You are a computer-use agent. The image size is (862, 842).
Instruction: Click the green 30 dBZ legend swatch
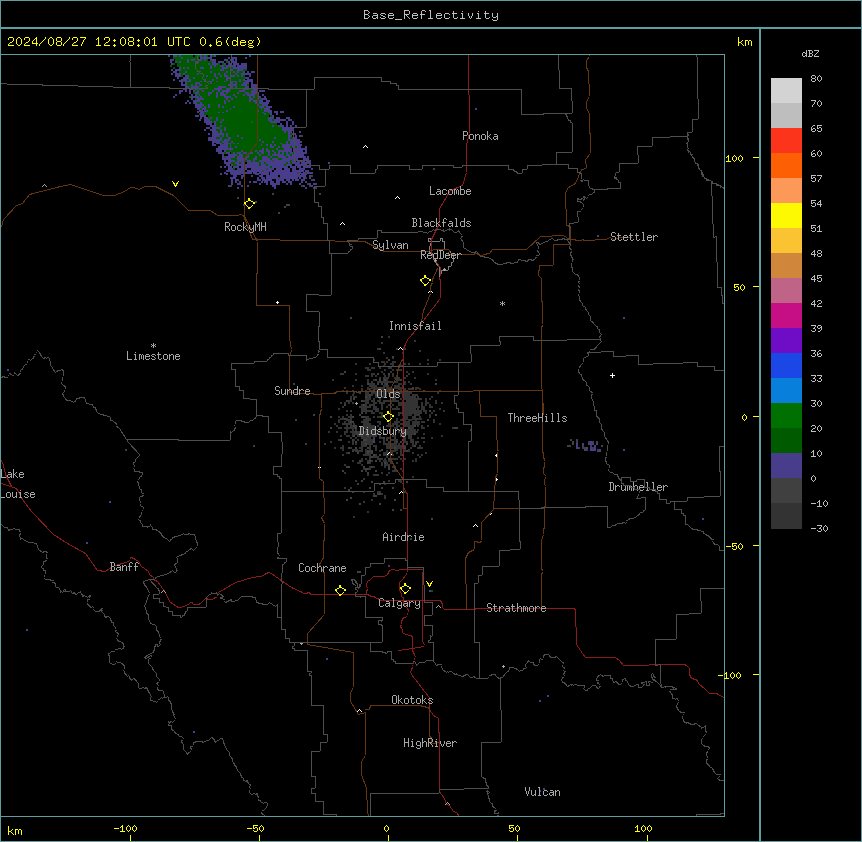coord(786,416)
